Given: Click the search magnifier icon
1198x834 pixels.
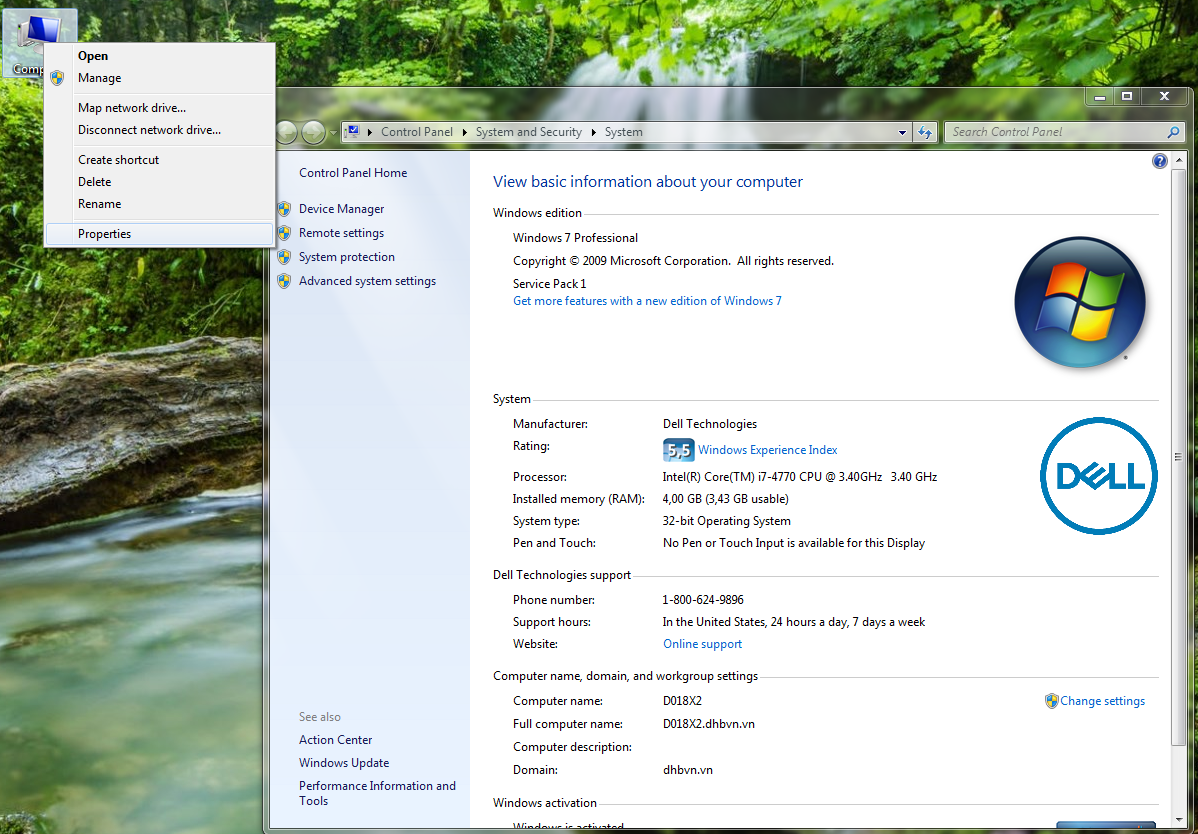Looking at the screenshot, I should 1173,132.
